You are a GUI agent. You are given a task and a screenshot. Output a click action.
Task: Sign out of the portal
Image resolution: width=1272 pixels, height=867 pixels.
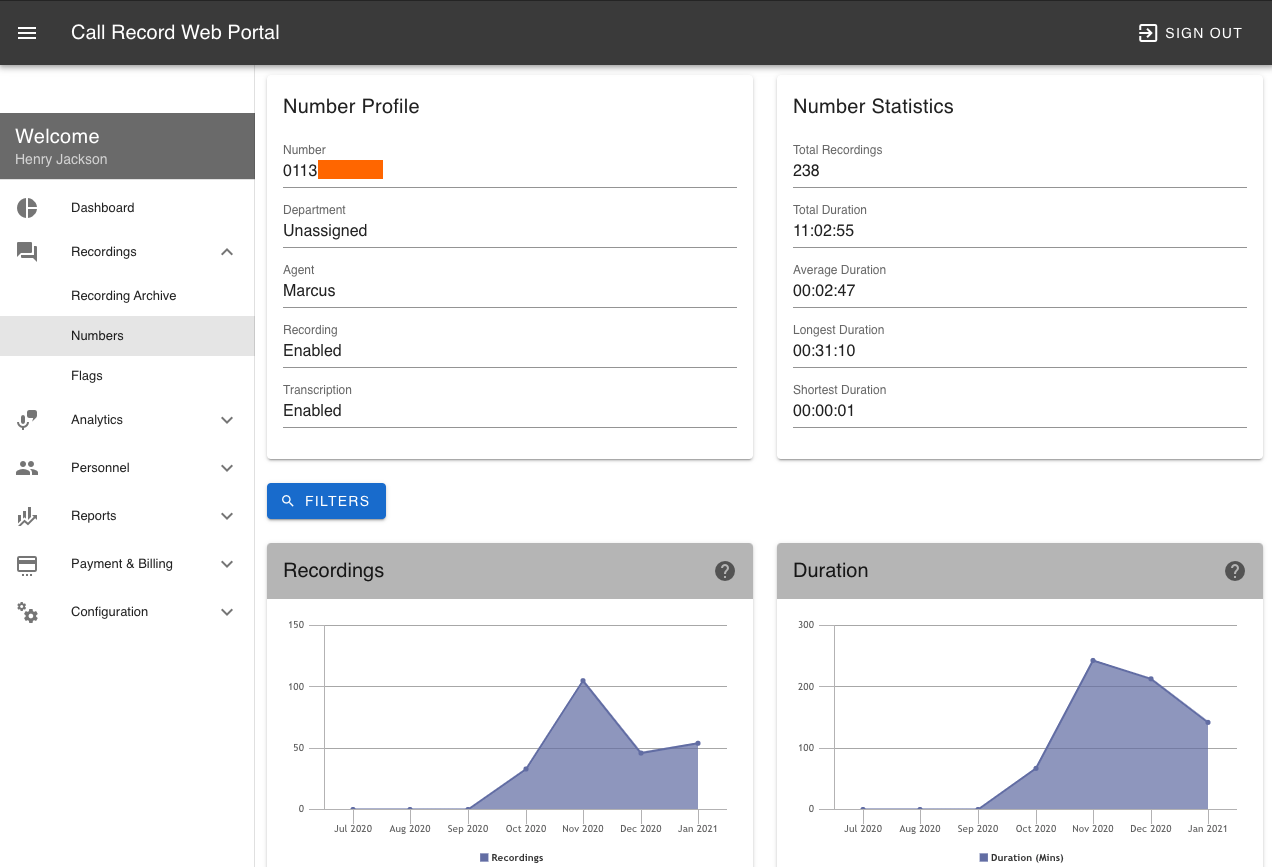click(1190, 33)
